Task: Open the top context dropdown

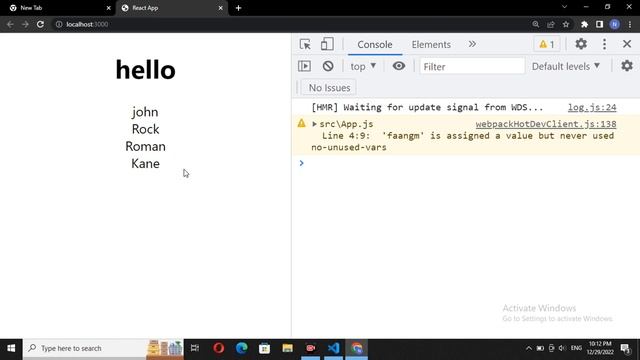Action: pyautogui.click(x=363, y=66)
